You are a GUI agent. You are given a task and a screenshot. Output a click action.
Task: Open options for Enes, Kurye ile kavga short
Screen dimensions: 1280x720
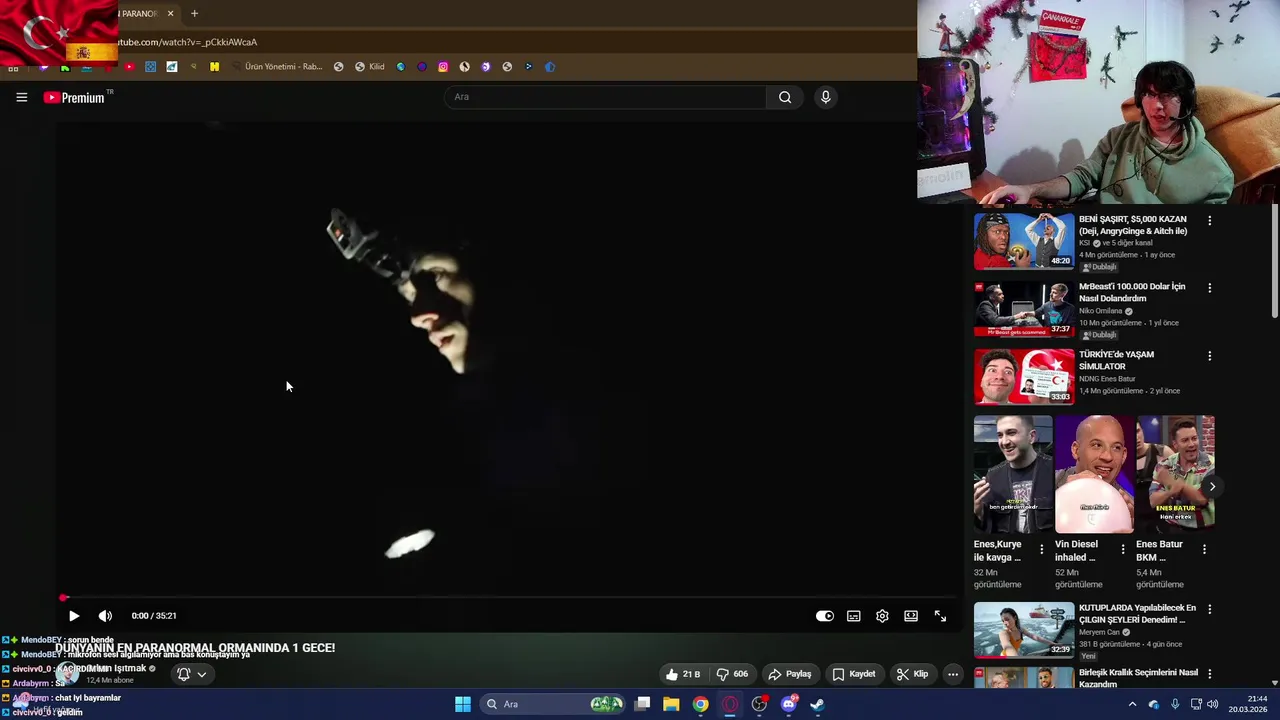pyautogui.click(x=1041, y=550)
